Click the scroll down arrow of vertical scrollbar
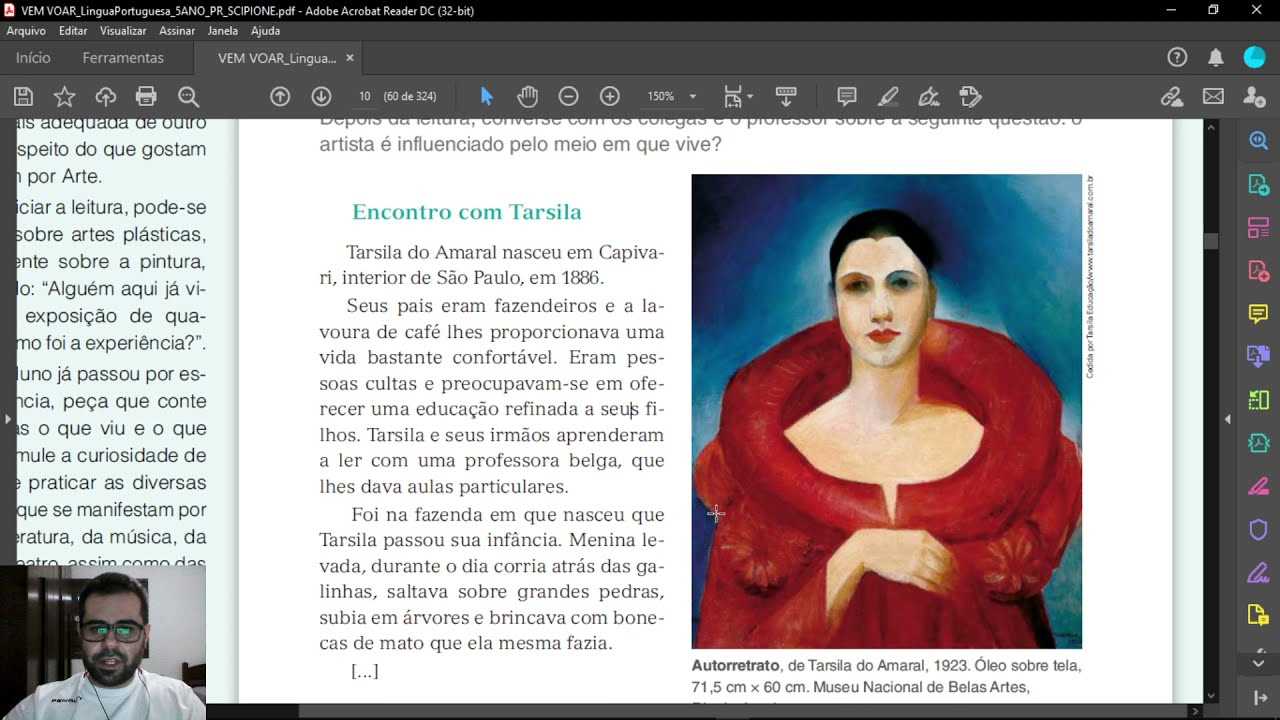Screen dimensions: 1280x720 [1210, 696]
